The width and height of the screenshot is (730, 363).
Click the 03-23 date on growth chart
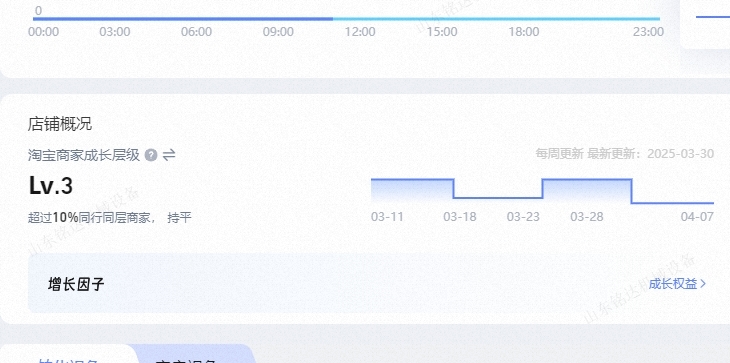pyautogui.click(x=523, y=216)
